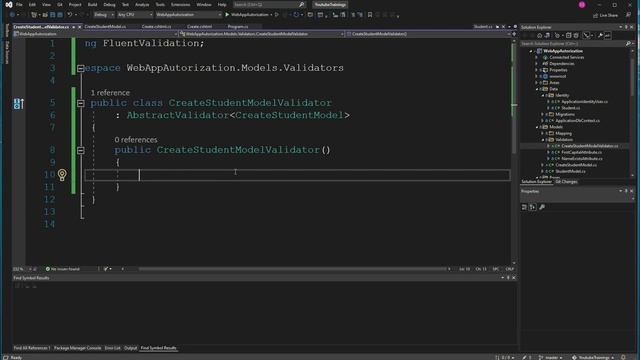The image size is (640, 360).
Task: Click the wrench Properties icon in Solution Explorer toolbar
Action: pos(600,36)
